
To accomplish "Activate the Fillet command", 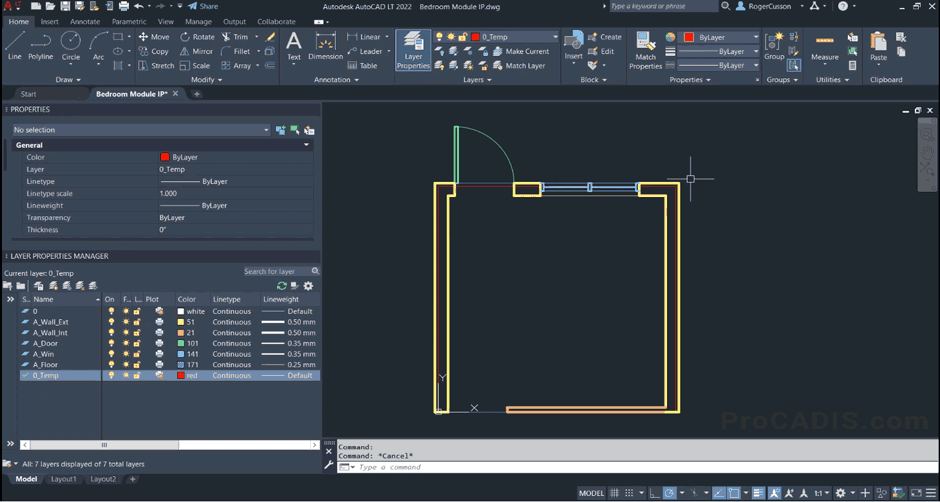I will tap(236, 52).
